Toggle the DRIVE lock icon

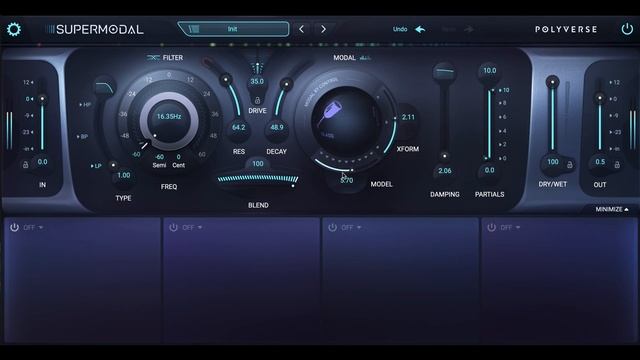coord(257,100)
